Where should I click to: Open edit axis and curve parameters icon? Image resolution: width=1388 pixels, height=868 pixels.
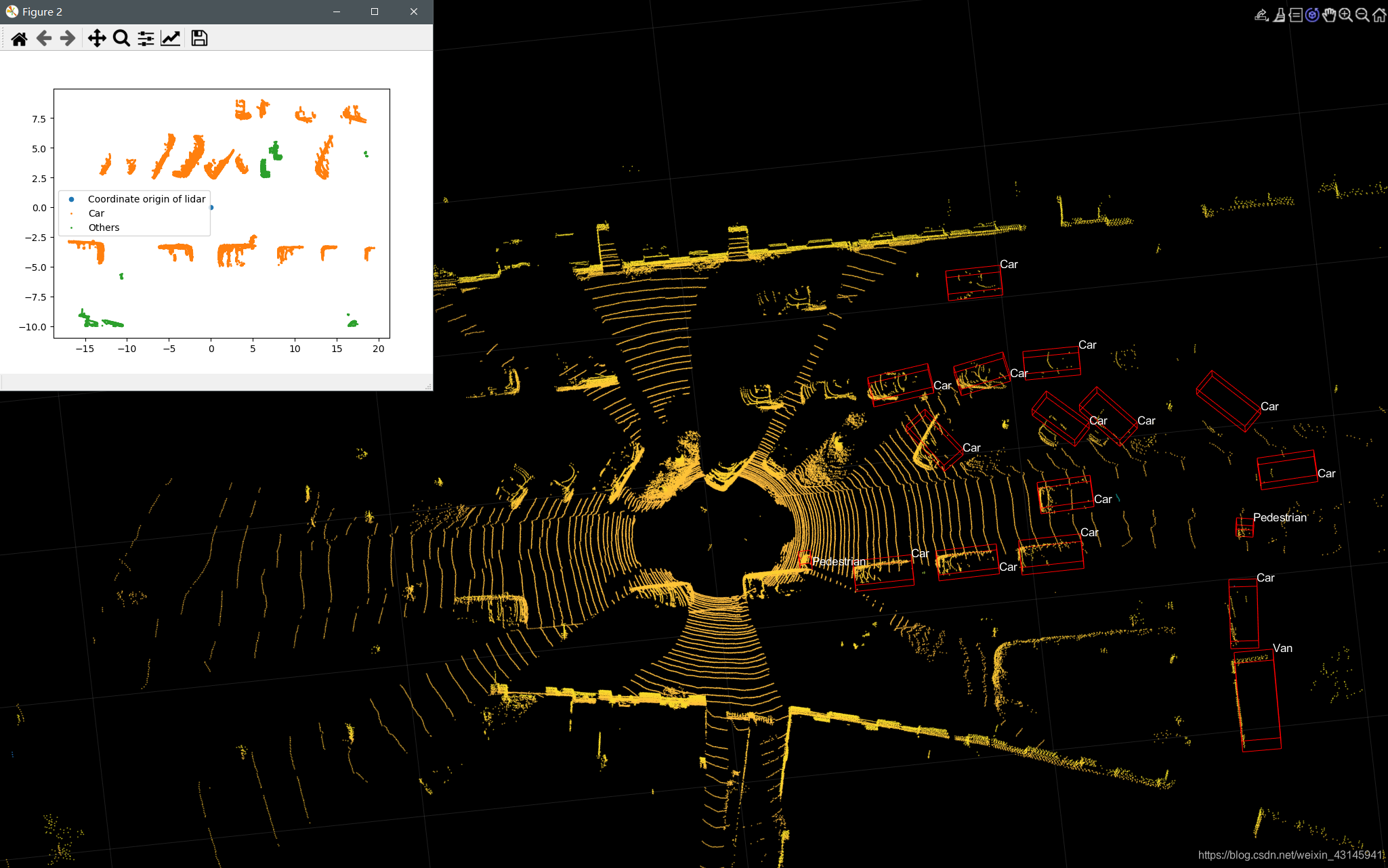[171, 39]
